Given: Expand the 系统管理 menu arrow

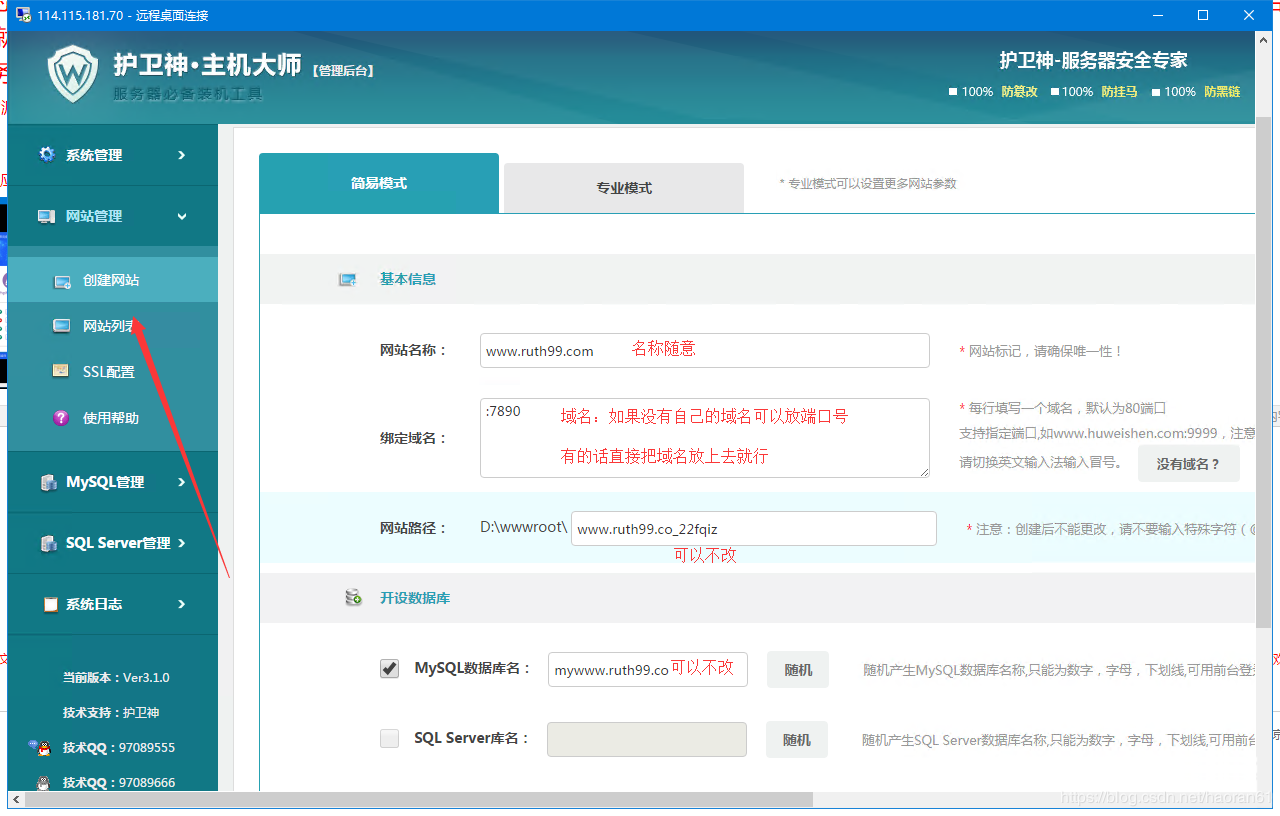Looking at the screenshot, I should (181, 155).
